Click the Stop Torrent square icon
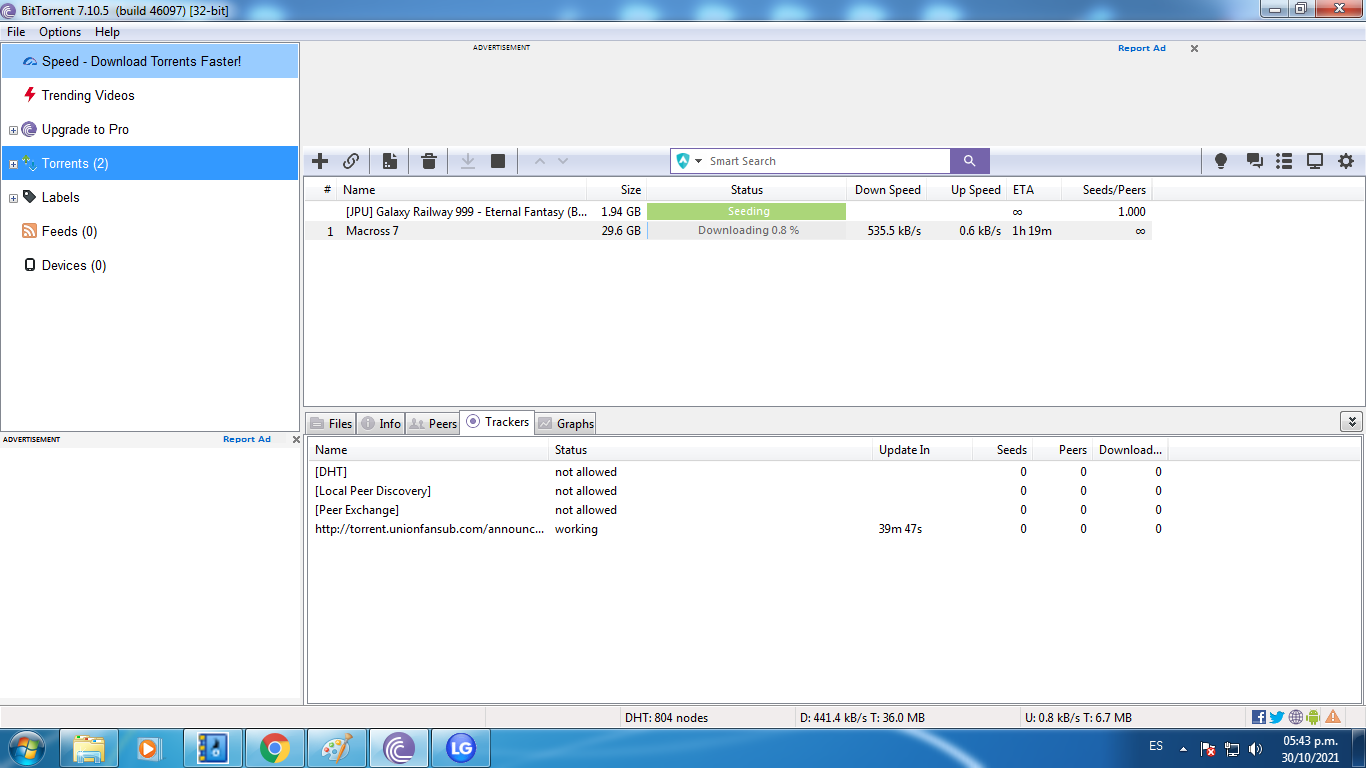Viewport: 1366px width, 768px height. point(498,161)
